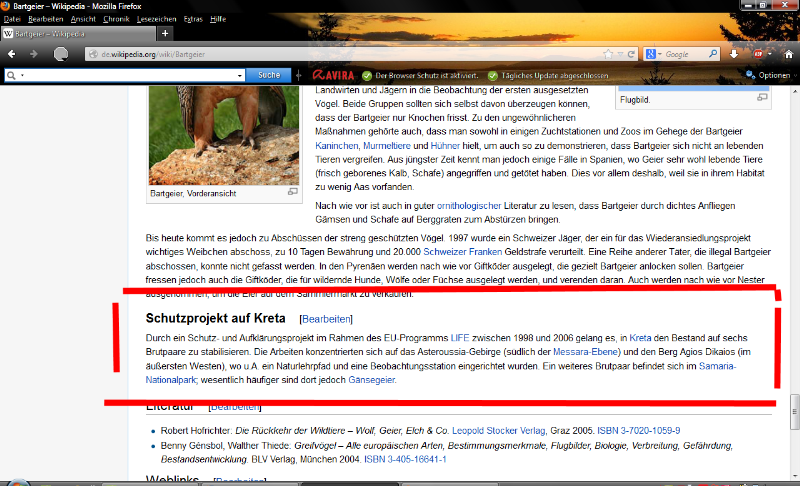Enlarge the Bartgeier Vorderansicht image icon
Viewport: 800px width, 486px height.
(x=293, y=191)
